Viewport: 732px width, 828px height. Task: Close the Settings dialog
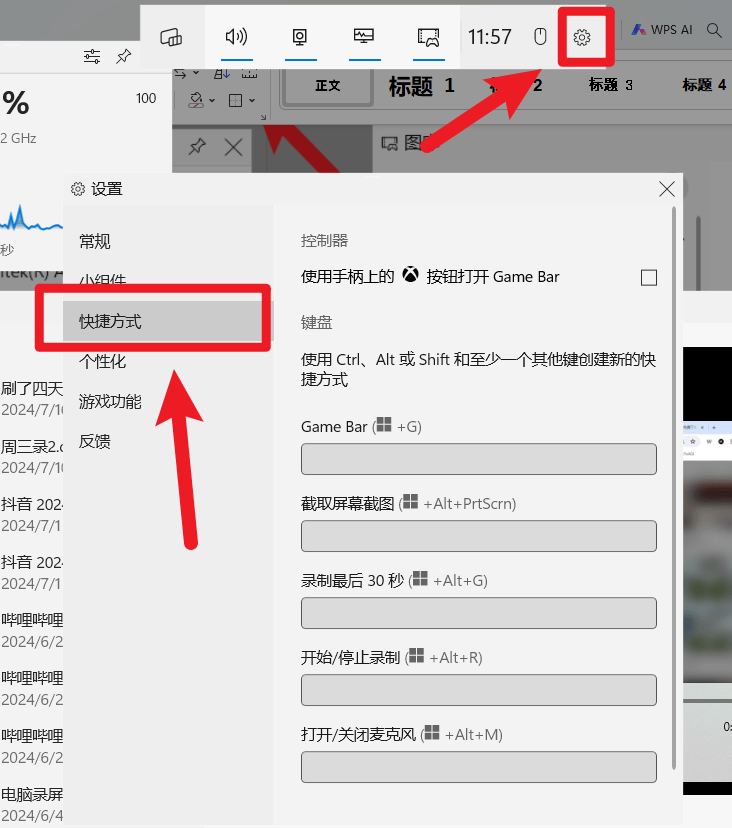667,189
